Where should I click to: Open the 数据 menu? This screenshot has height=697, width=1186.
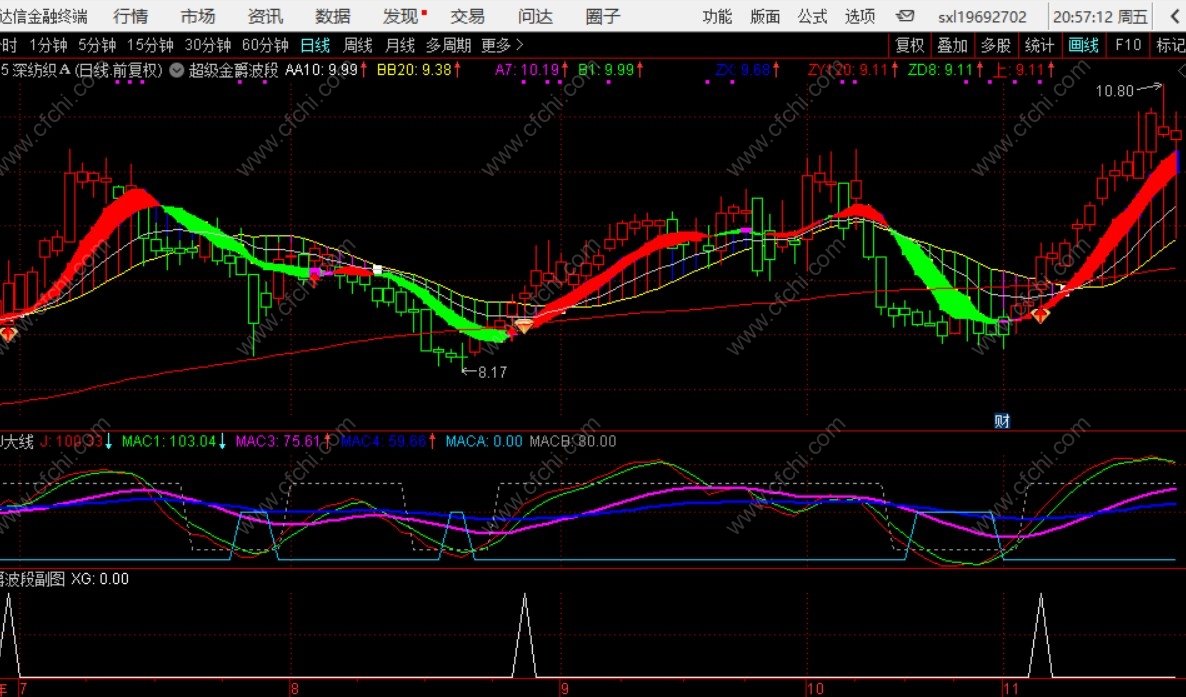pyautogui.click(x=333, y=16)
